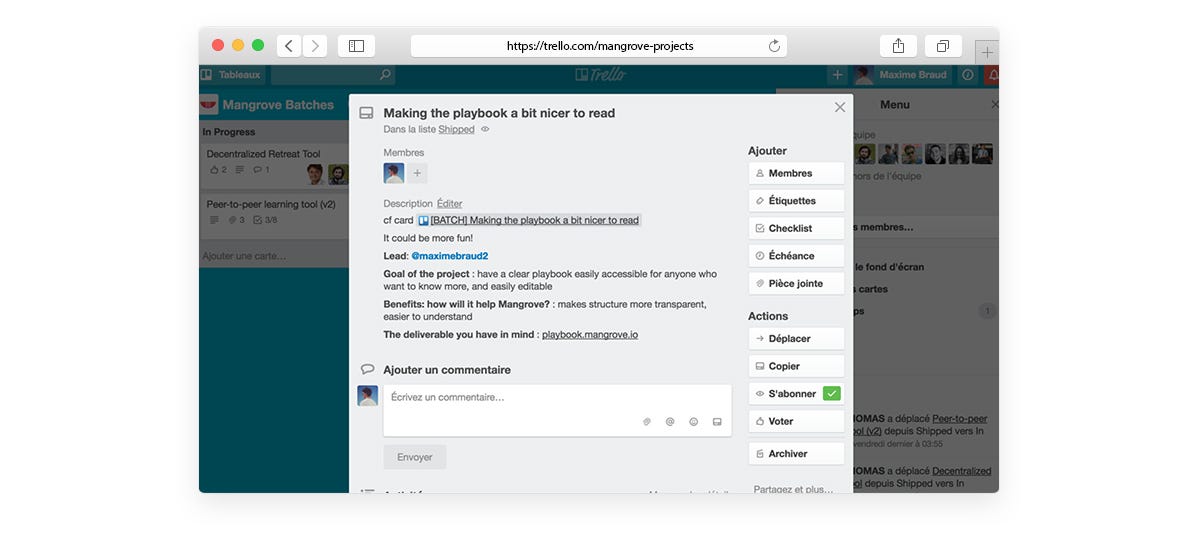
Task: Click Peer-to-peer link in activity feed
Action: point(960,419)
